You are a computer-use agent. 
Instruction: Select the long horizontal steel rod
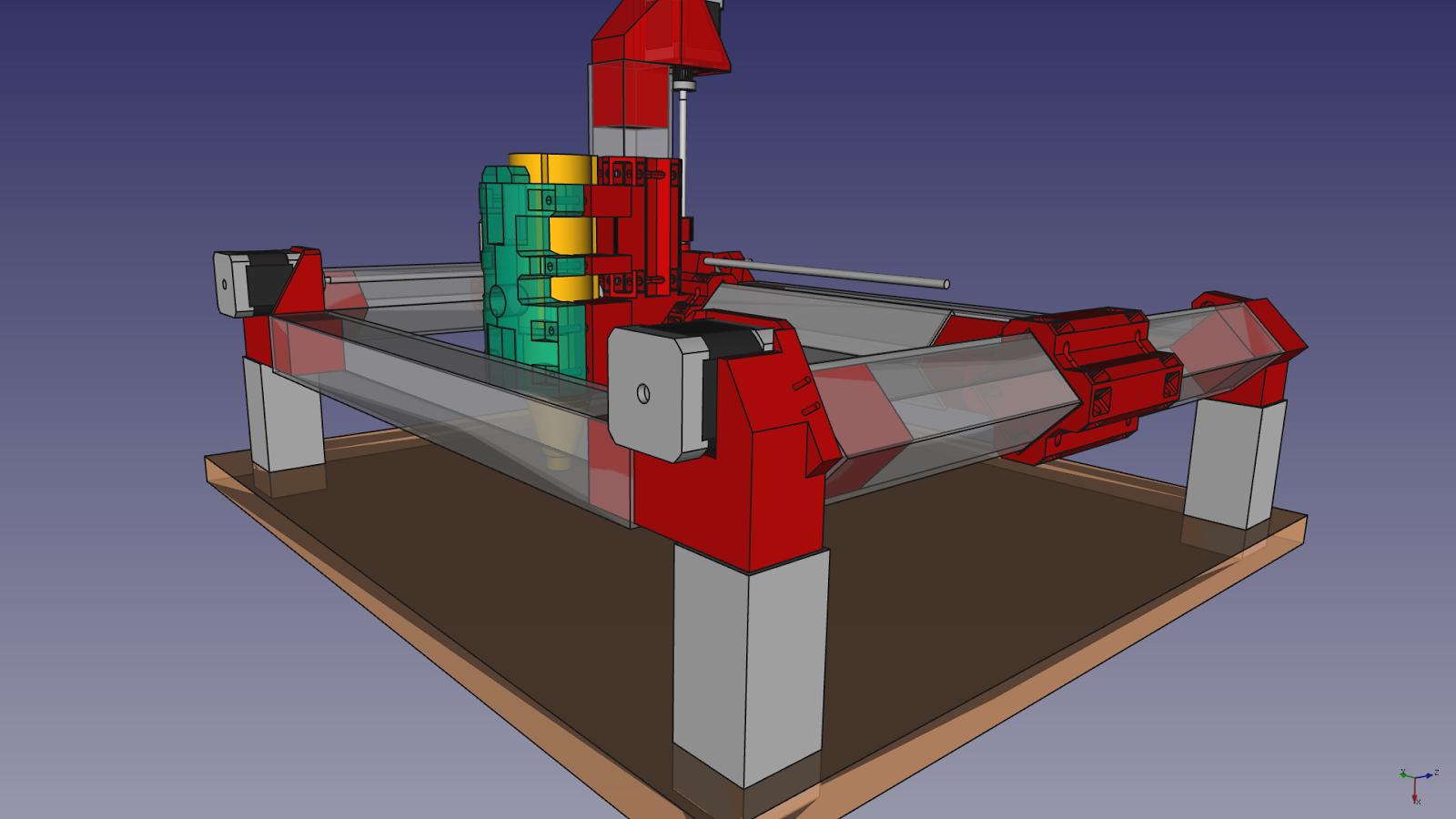pyautogui.click(x=826, y=273)
